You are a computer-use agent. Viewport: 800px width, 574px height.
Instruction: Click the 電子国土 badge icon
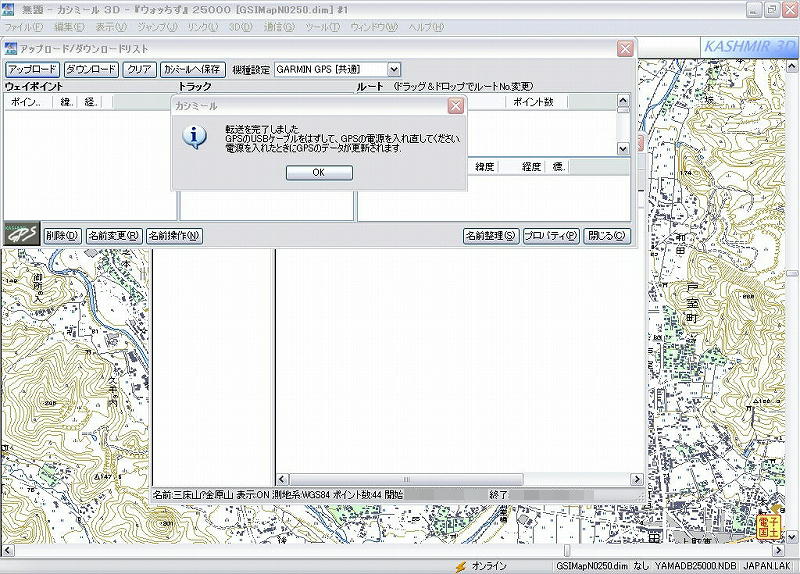point(769,527)
